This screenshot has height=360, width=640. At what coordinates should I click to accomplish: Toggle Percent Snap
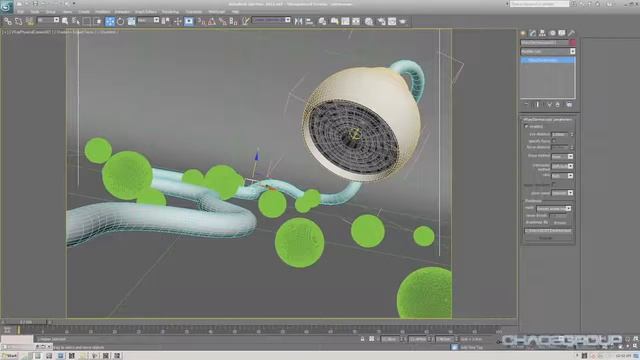[x=223, y=21]
